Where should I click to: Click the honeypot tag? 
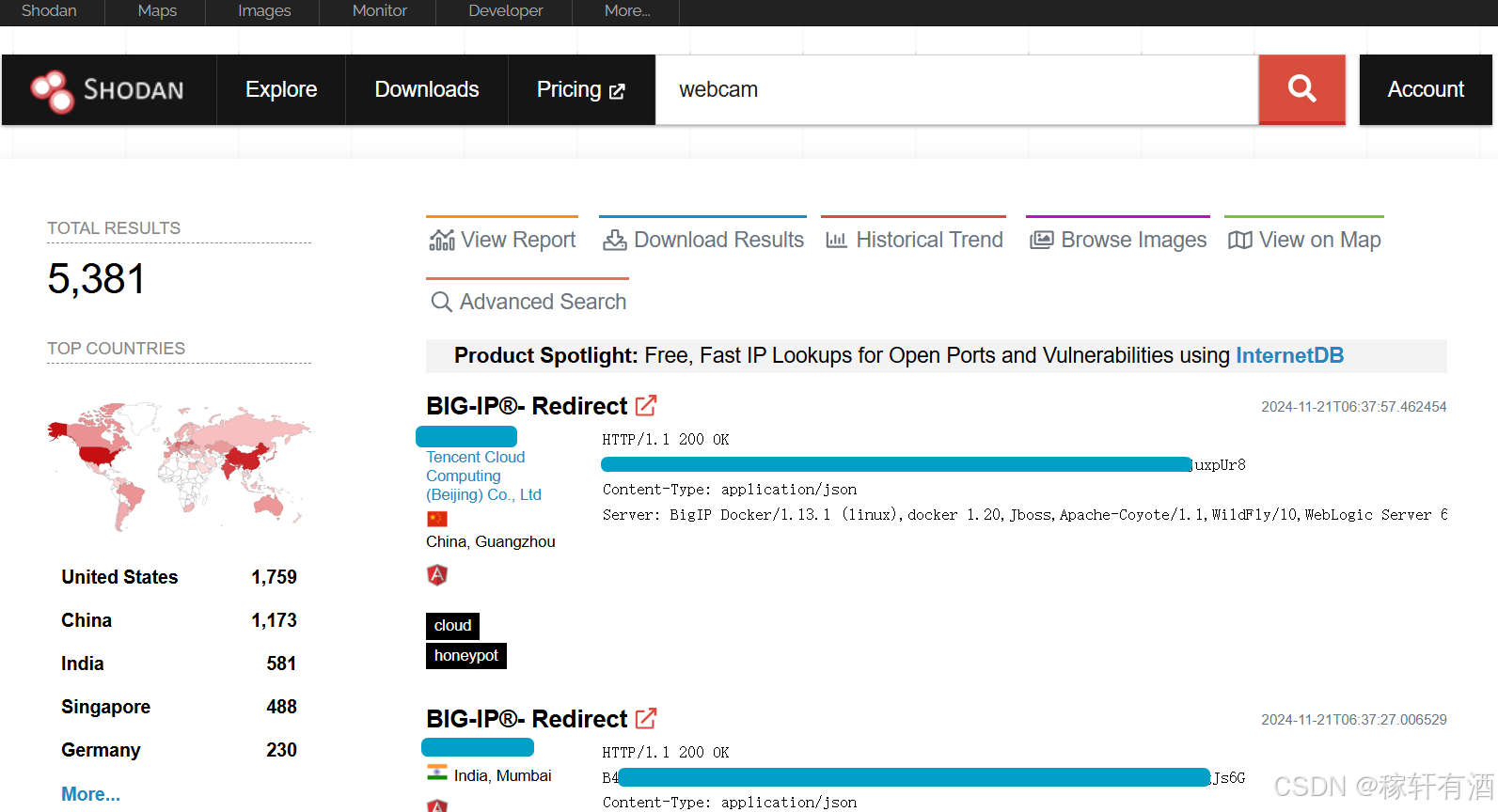[x=466, y=656]
